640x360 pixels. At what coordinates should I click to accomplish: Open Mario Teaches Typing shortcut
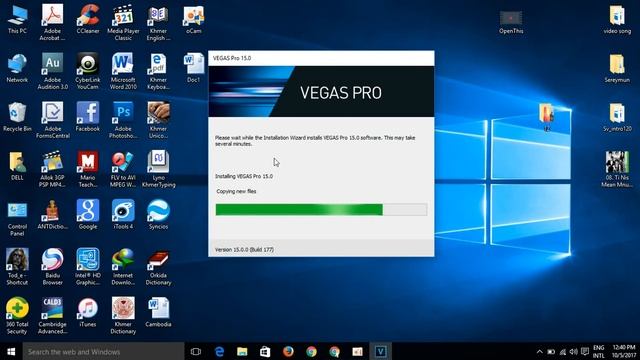(88, 169)
